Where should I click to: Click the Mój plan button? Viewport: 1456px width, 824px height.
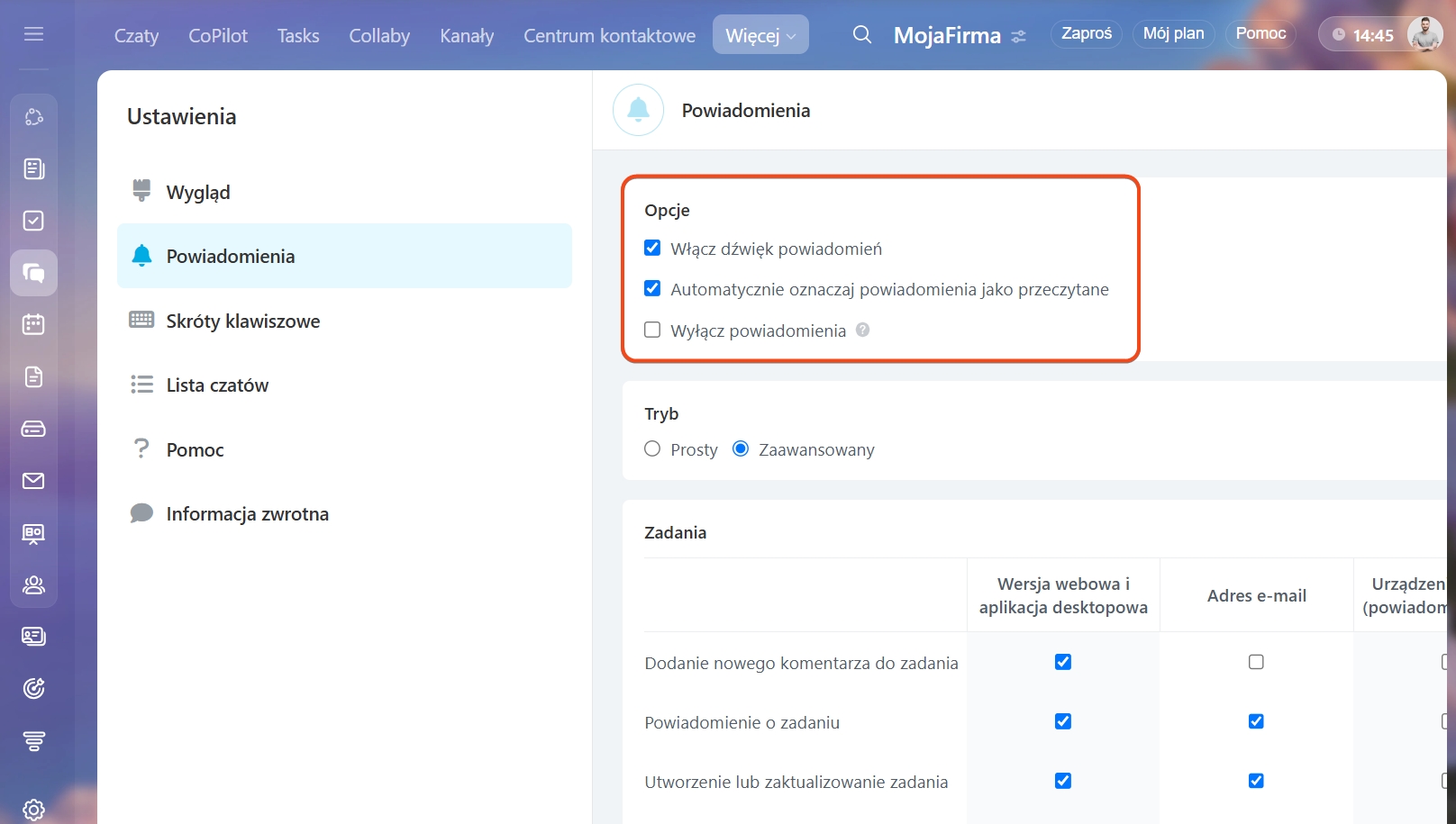click(1173, 33)
